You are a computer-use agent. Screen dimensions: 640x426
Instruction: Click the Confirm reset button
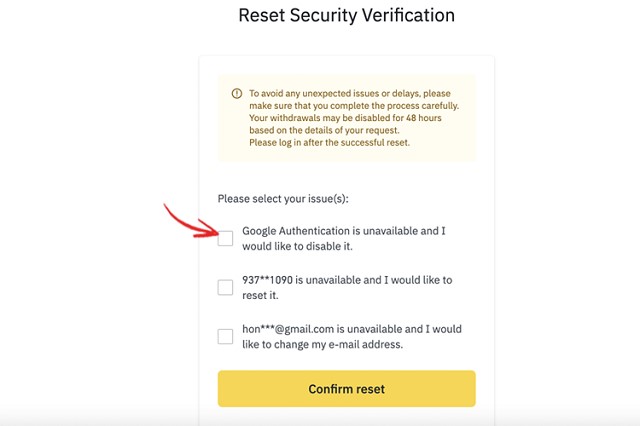[x=347, y=388]
